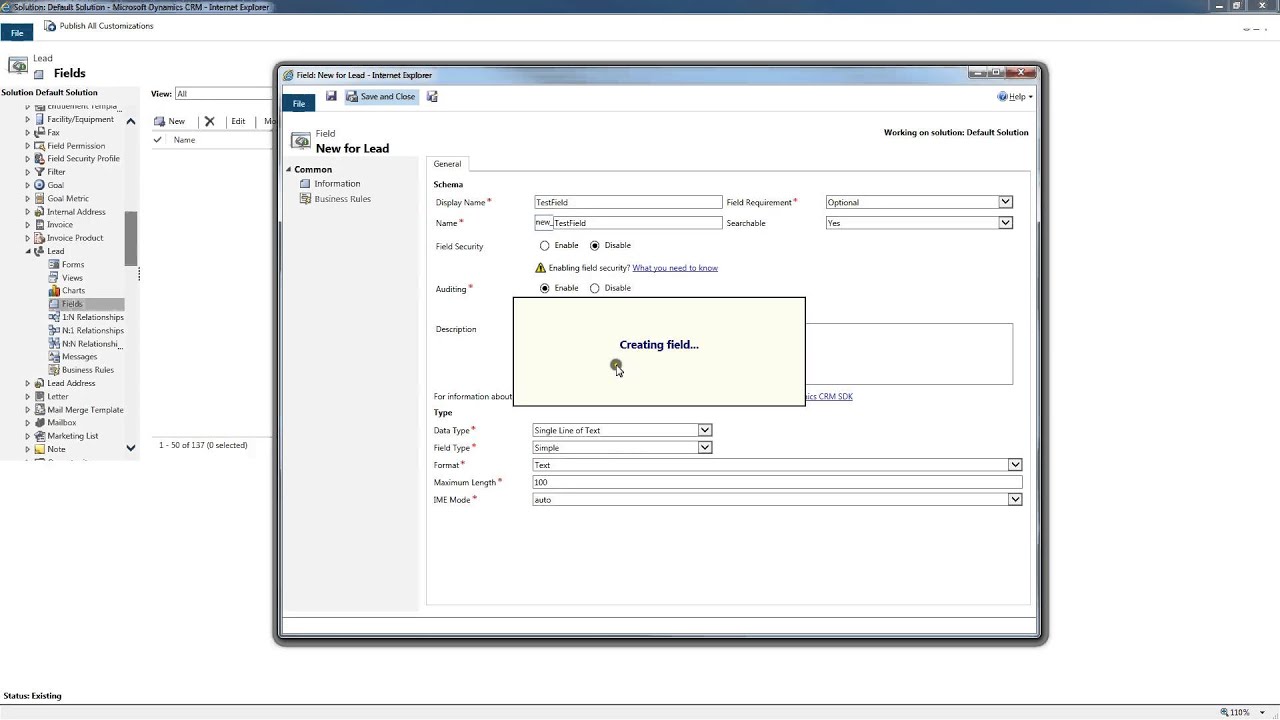Collapse the Lead node in solution tree
The height and width of the screenshot is (720, 1280).
(28, 251)
